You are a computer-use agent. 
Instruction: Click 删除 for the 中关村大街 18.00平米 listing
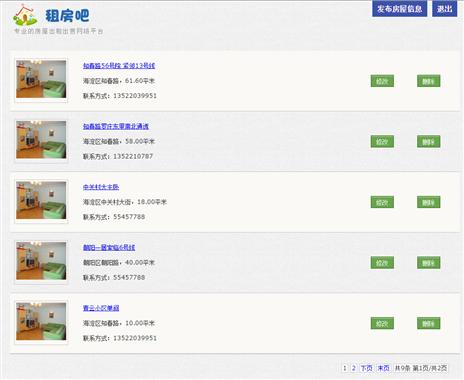tap(428, 202)
